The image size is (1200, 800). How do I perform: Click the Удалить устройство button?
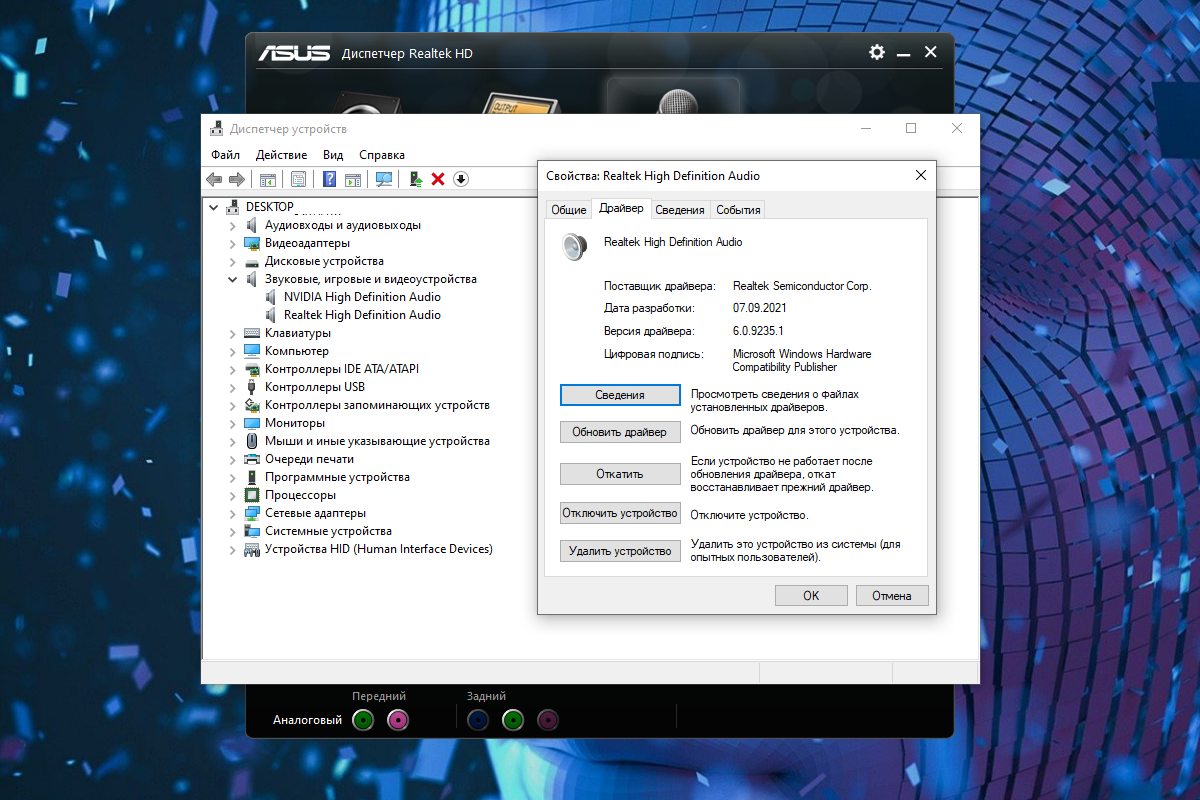coord(620,551)
